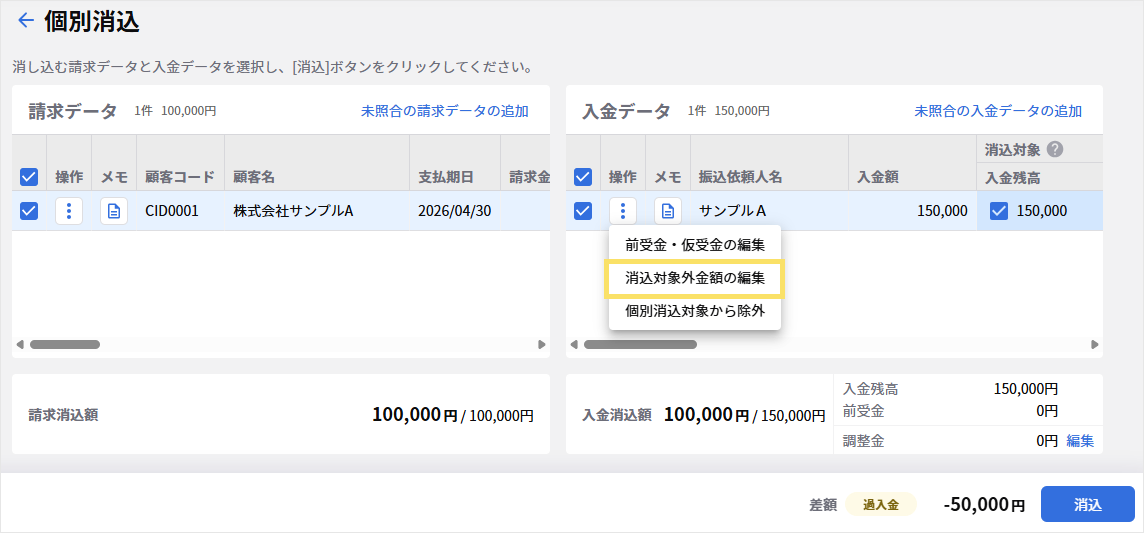Viewport: 1144px width, 533px height.
Task: Toggle select-all checkbox in 入金データ header
Action: click(582, 176)
